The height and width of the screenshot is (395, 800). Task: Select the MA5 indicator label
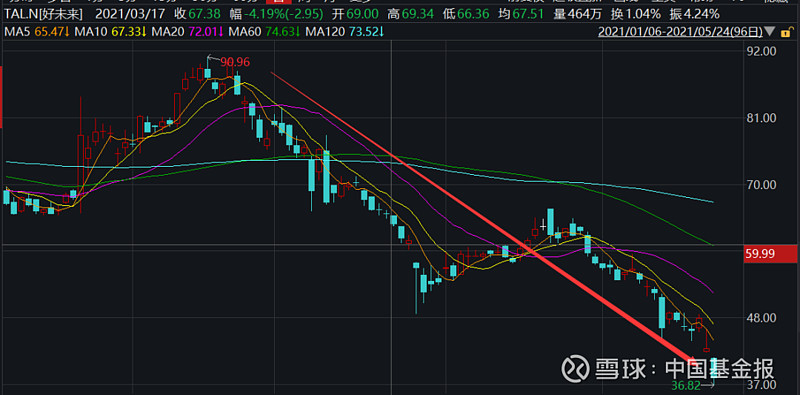tap(16, 33)
